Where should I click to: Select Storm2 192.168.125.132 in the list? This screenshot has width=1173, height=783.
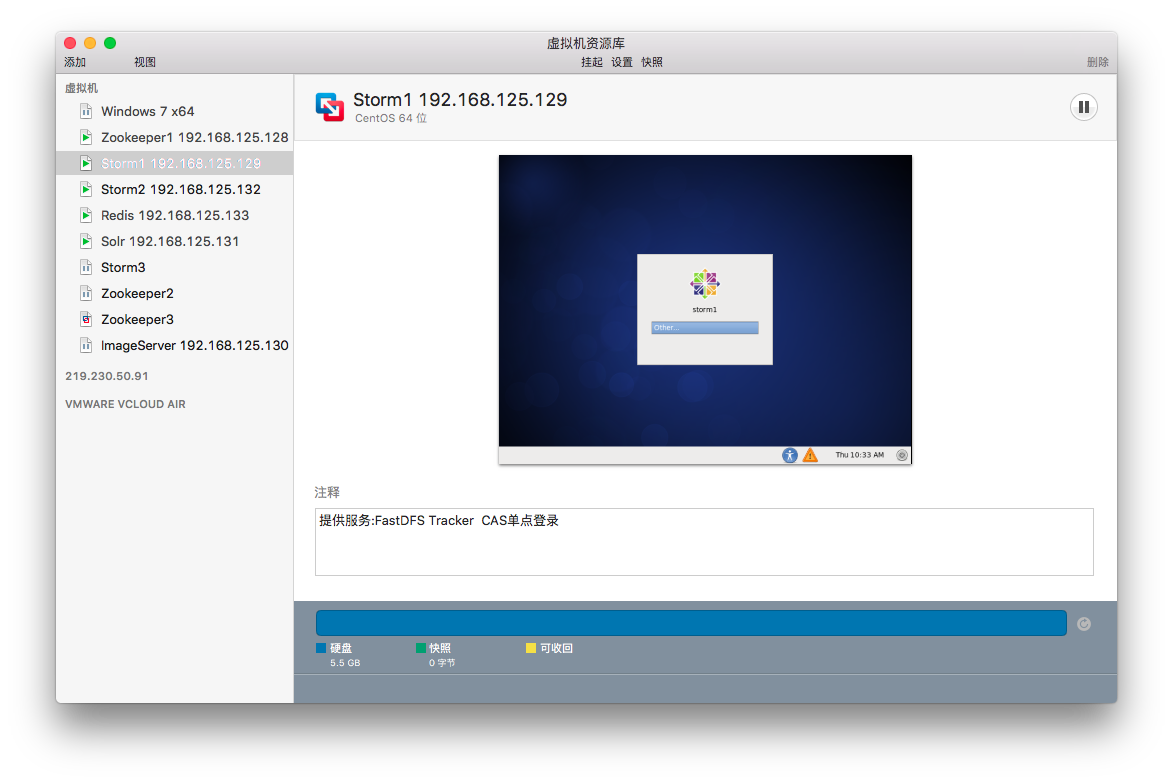180,189
